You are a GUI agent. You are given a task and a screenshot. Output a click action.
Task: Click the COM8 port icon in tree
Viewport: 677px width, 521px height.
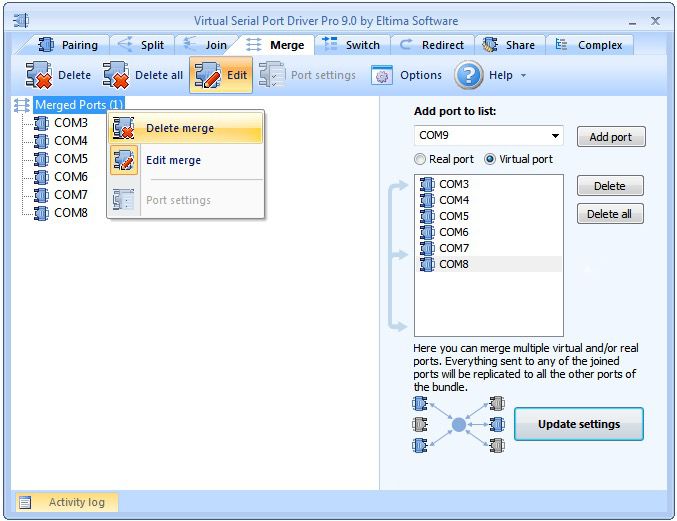41,213
